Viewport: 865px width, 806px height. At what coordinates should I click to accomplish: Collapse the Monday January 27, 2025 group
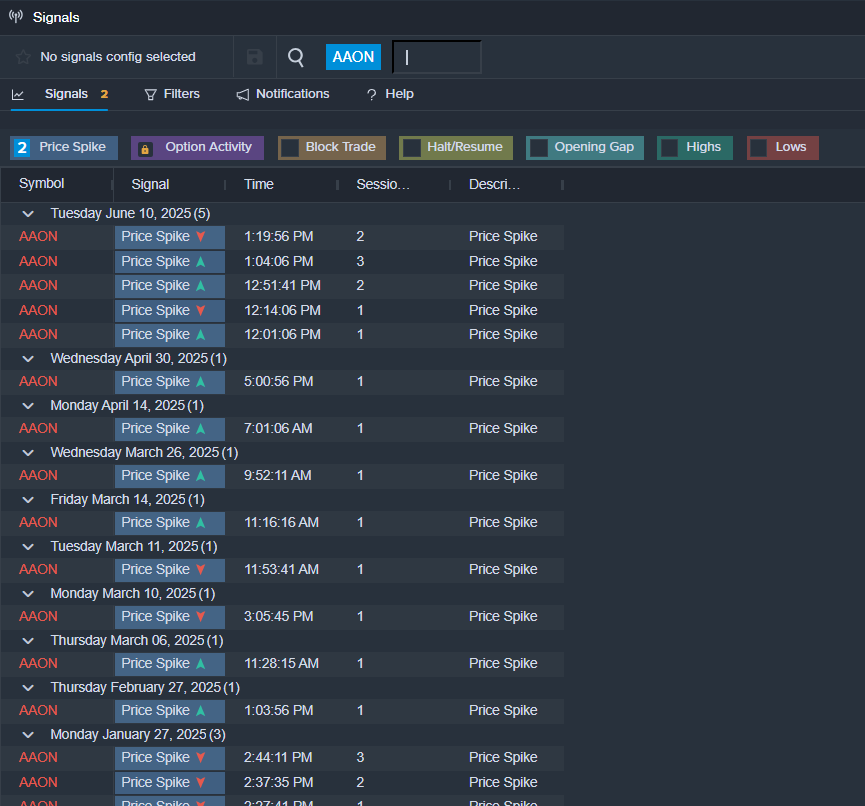[x=28, y=734]
